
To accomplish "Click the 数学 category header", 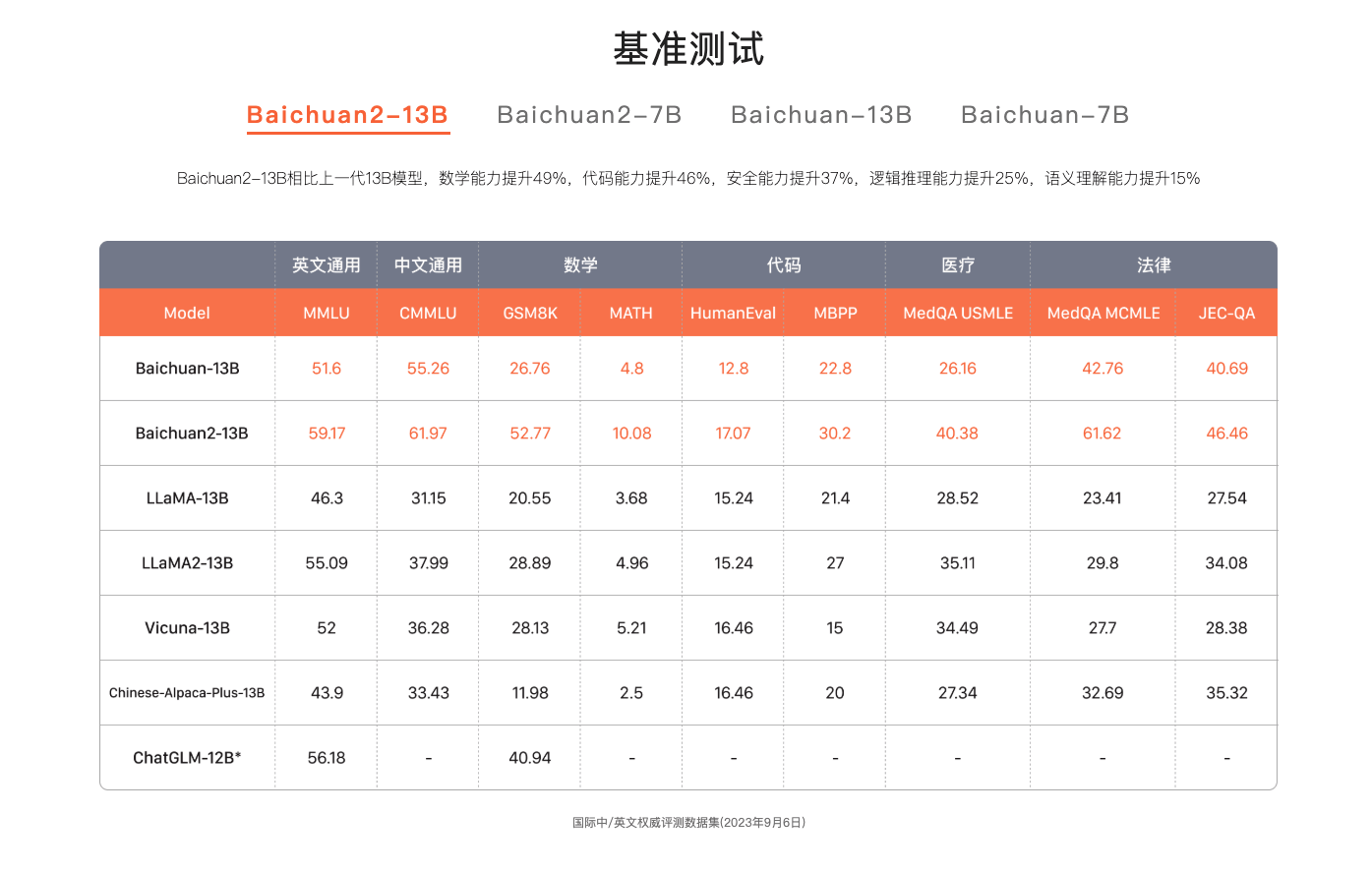I will (x=580, y=265).
